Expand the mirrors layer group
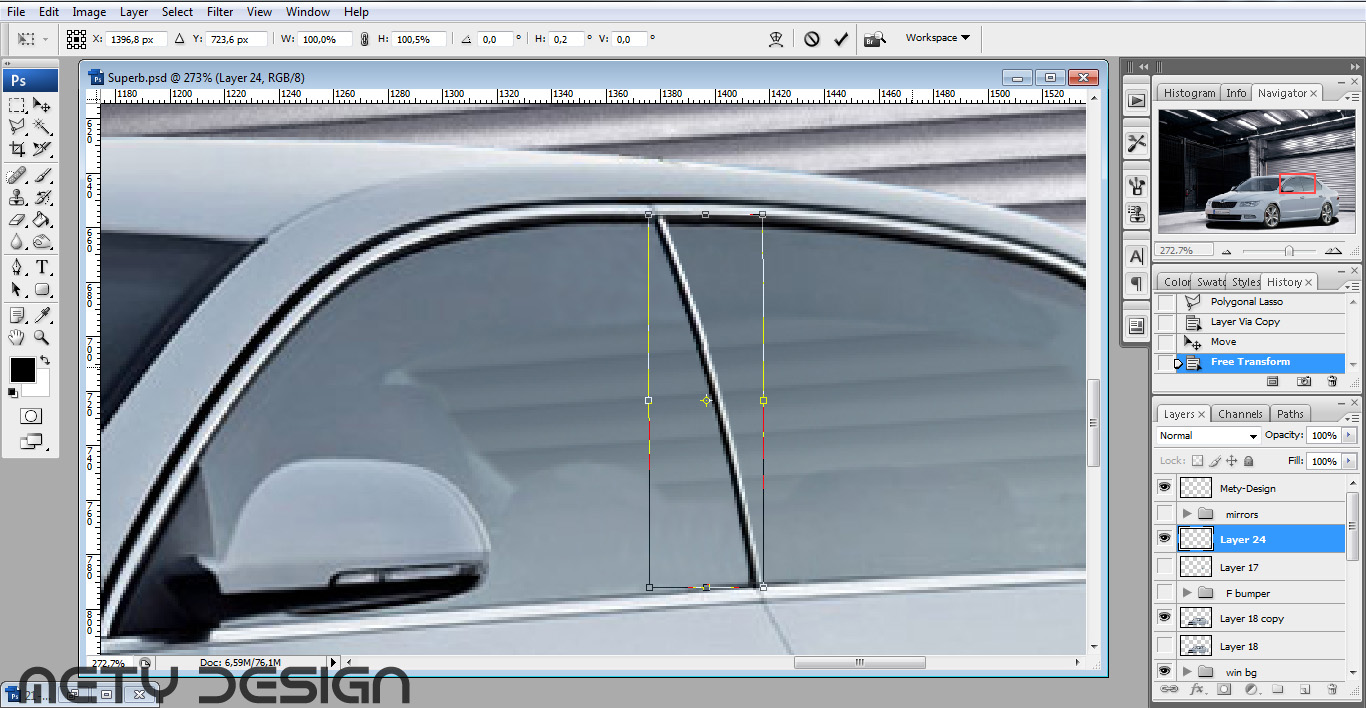Image resolution: width=1366 pixels, height=708 pixels. tap(1187, 514)
